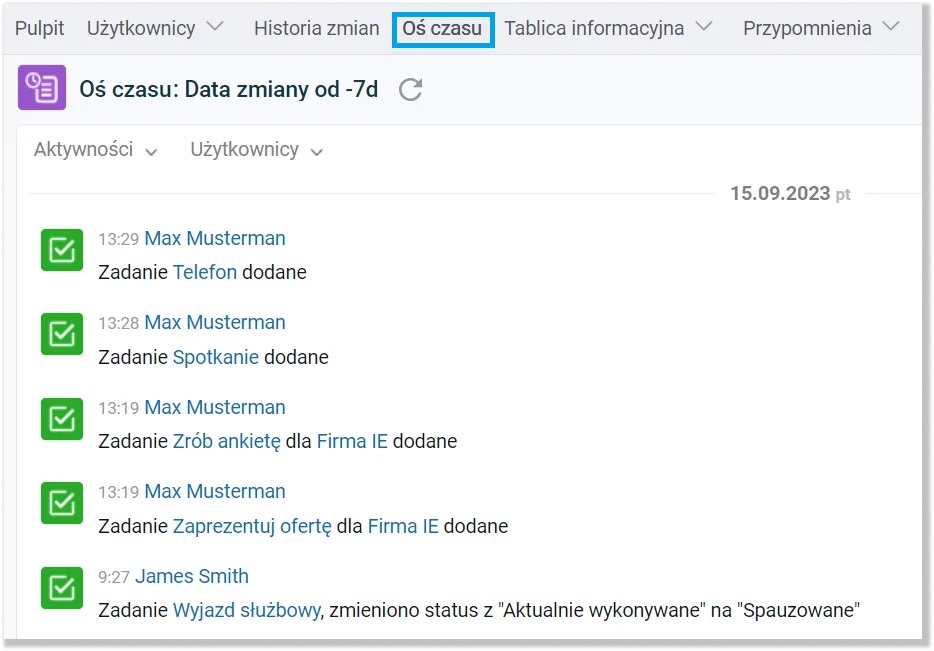Click James Smith's user link

191,576
